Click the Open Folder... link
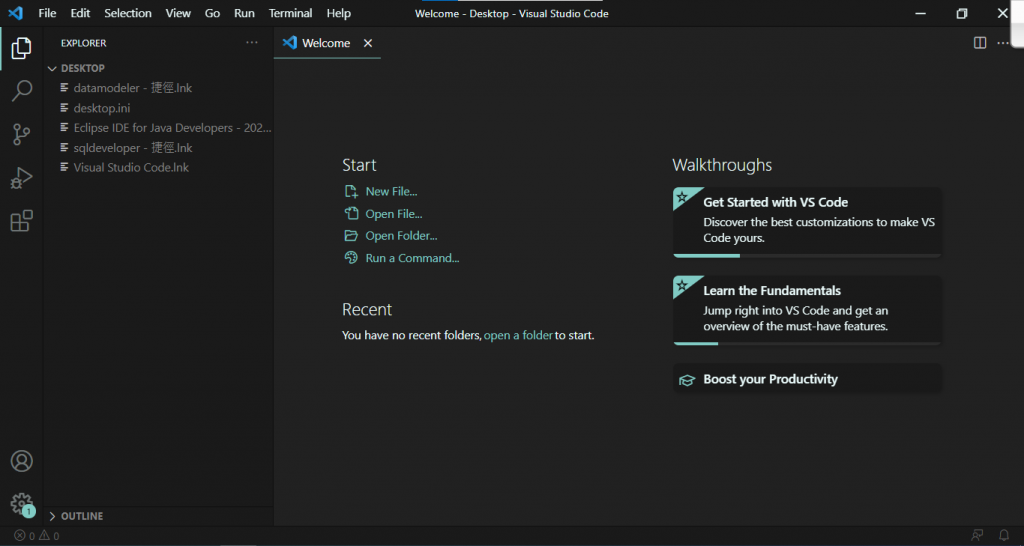 point(402,236)
